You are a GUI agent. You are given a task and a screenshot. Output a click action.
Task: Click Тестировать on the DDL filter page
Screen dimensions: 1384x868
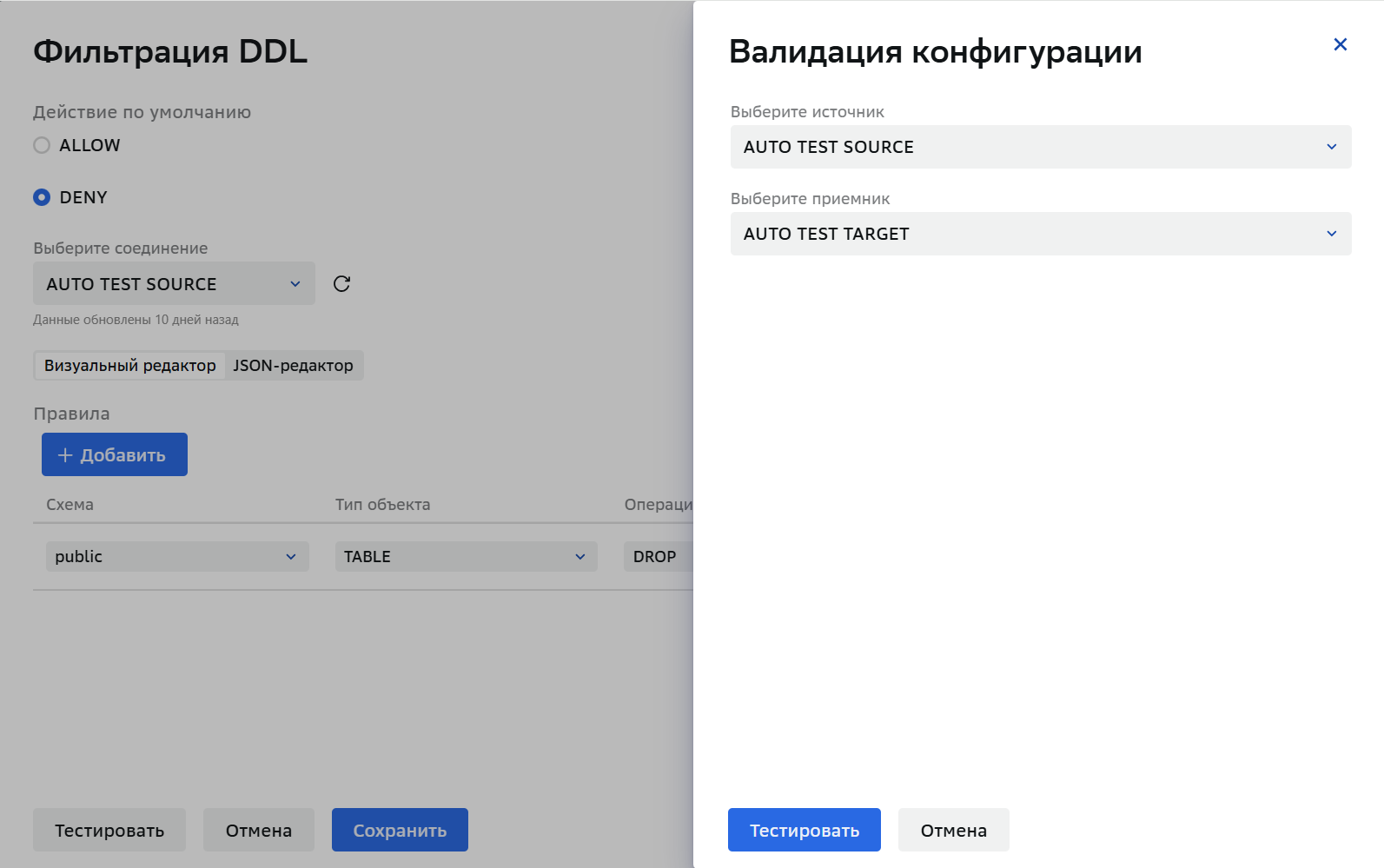coord(109,830)
